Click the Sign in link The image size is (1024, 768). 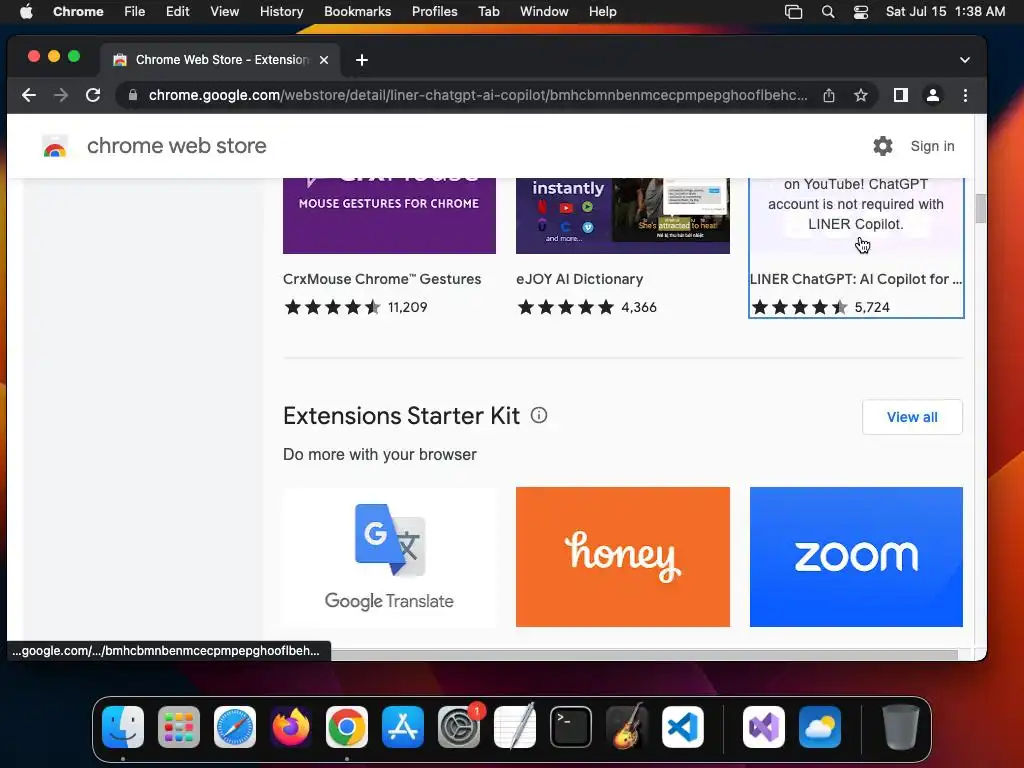pyautogui.click(x=932, y=146)
